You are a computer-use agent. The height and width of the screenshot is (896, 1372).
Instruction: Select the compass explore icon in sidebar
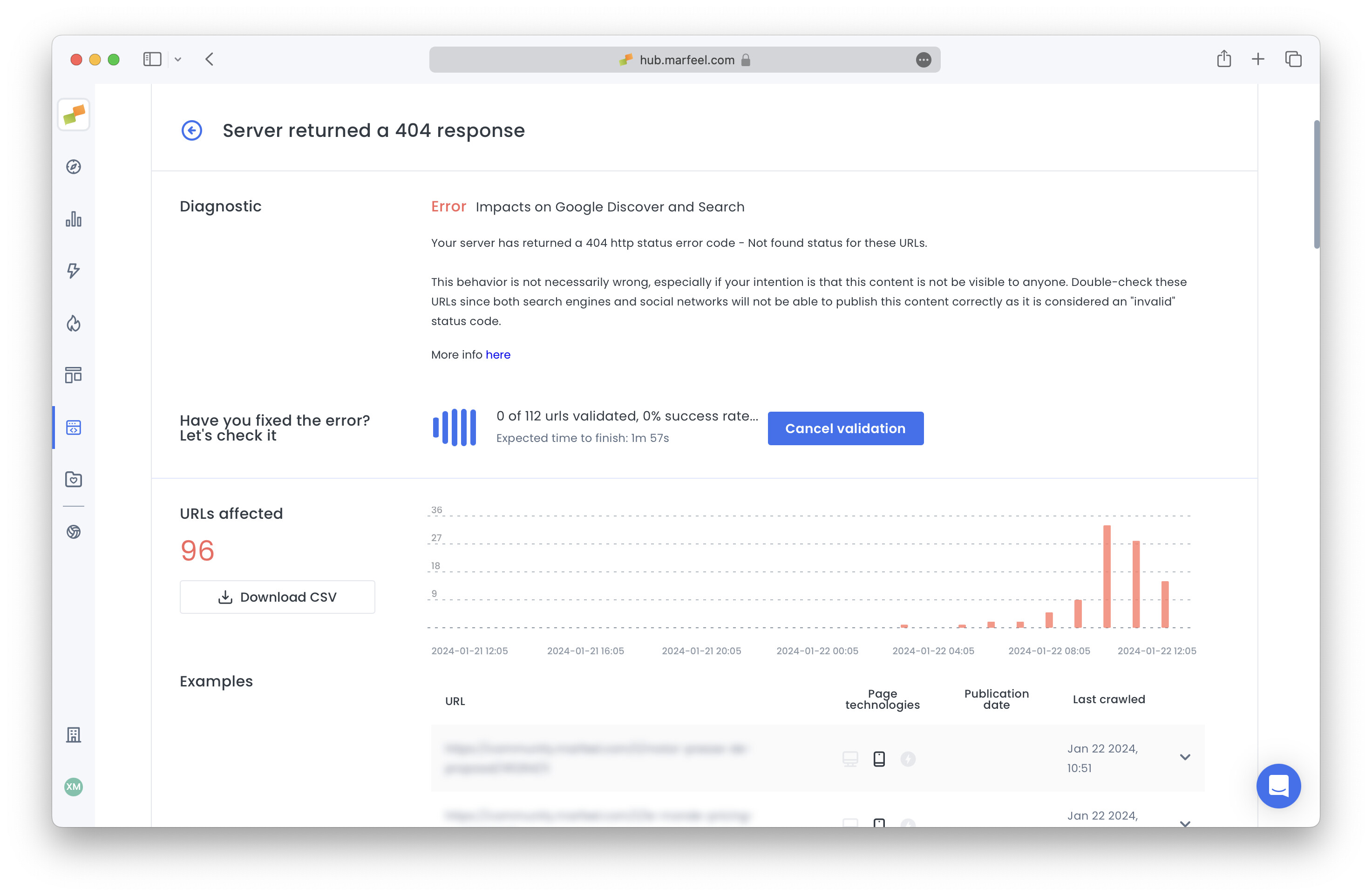click(x=73, y=167)
